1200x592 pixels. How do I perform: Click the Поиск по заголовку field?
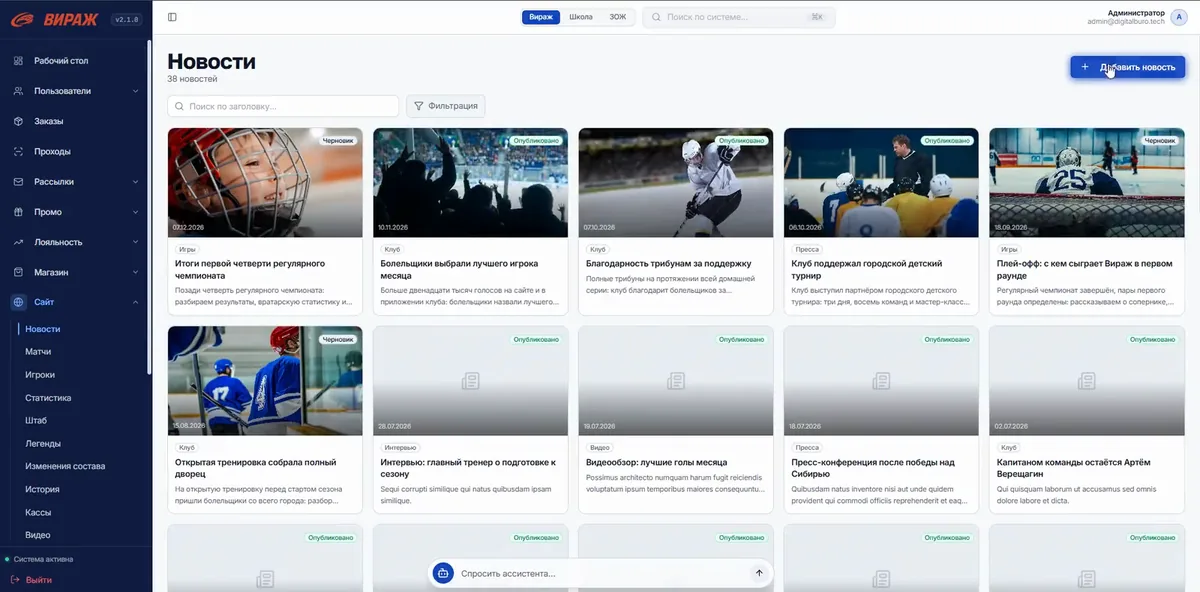click(283, 106)
